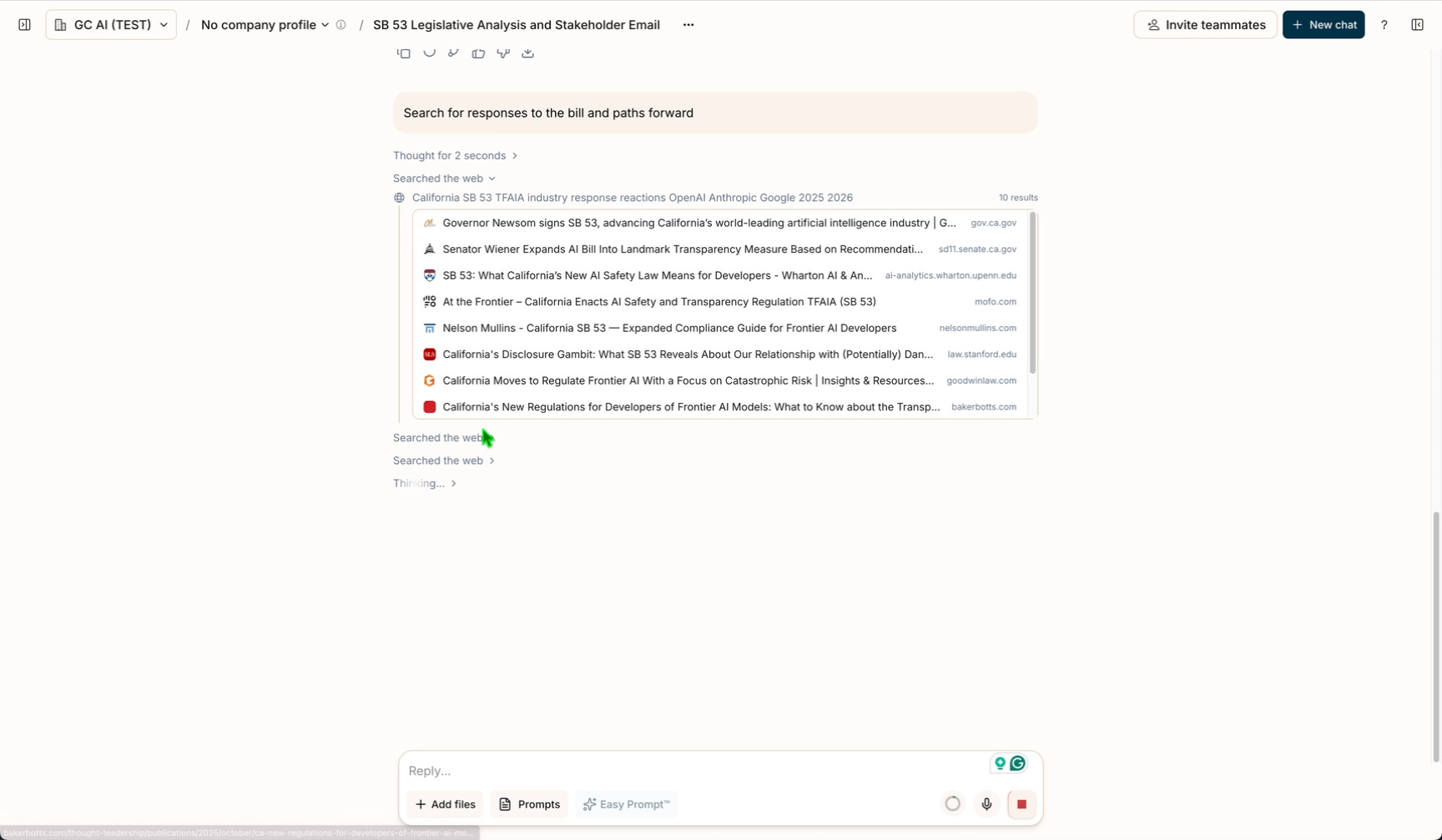Toggle the right side panel icon
The width and height of the screenshot is (1442, 840).
coord(1417,25)
